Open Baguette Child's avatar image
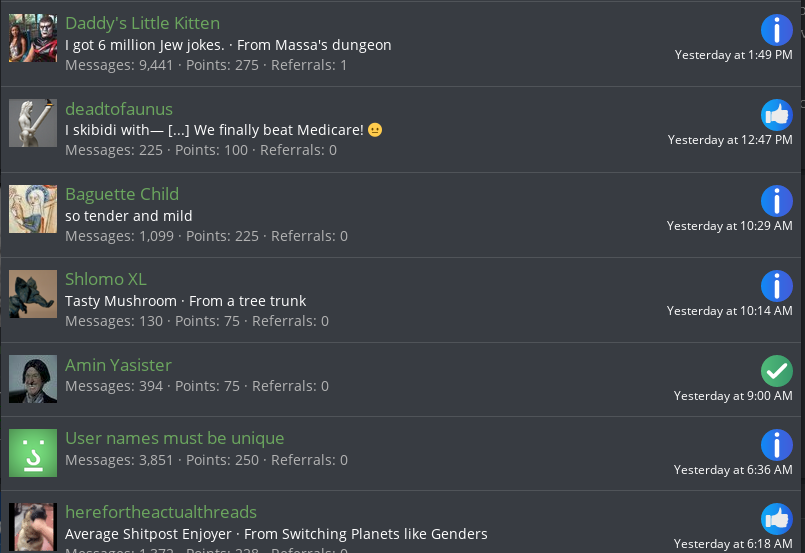Image resolution: width=805 pixels, height=553 pixels. click(x=33, y=209)
